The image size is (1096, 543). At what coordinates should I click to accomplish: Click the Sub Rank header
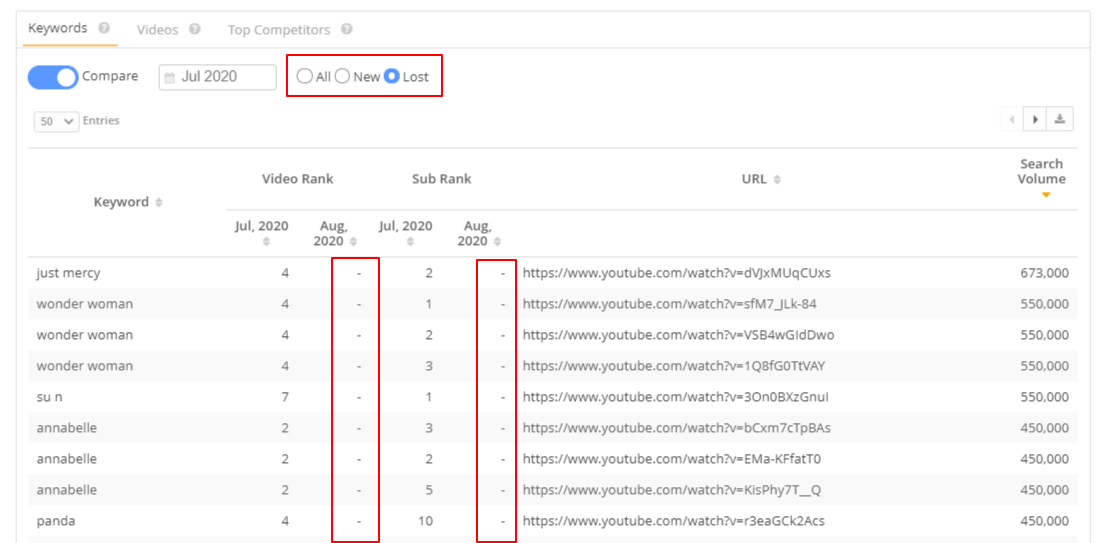click(442, 179)
